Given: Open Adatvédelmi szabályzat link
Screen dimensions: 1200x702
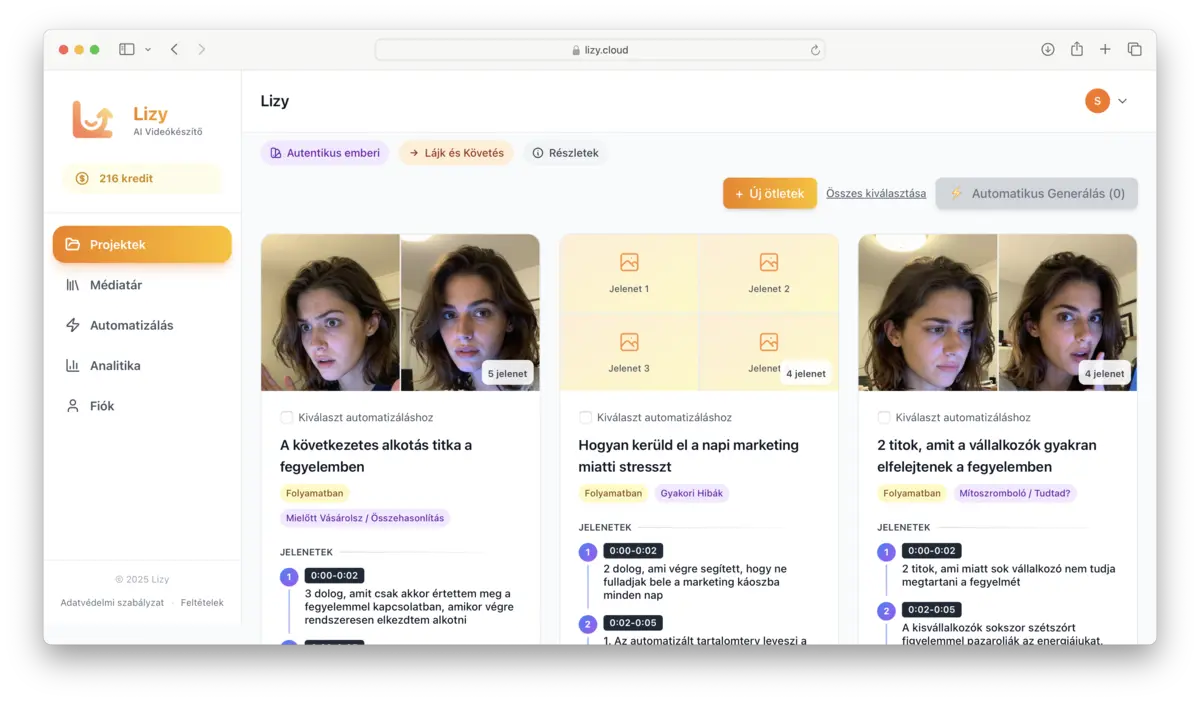Looking at the screenshot, I should click(x=112, y=603).
